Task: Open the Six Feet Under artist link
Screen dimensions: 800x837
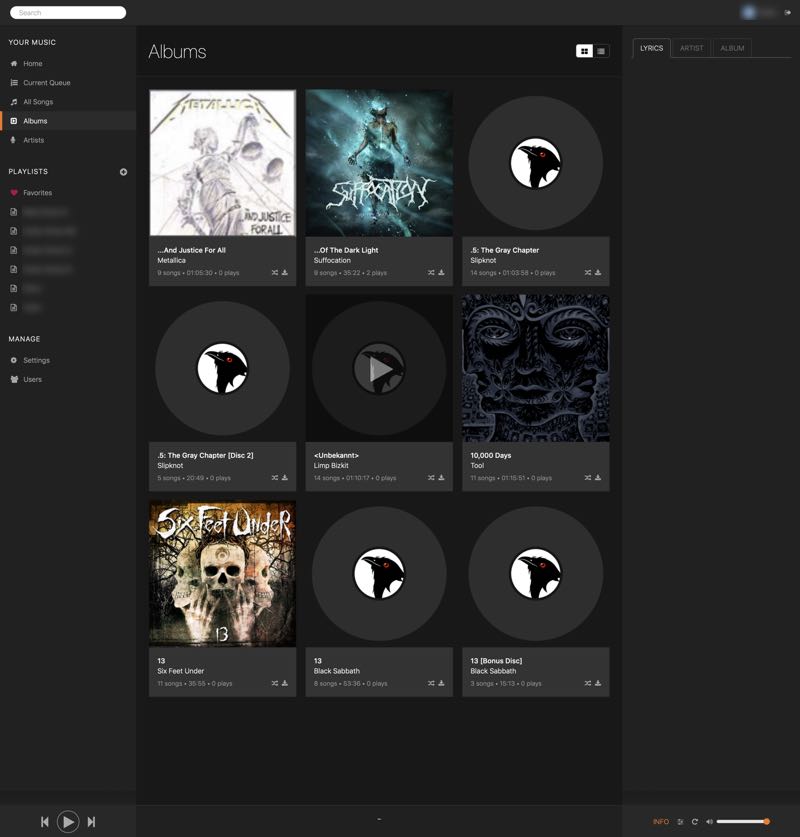Action: (x=180, y=671)
